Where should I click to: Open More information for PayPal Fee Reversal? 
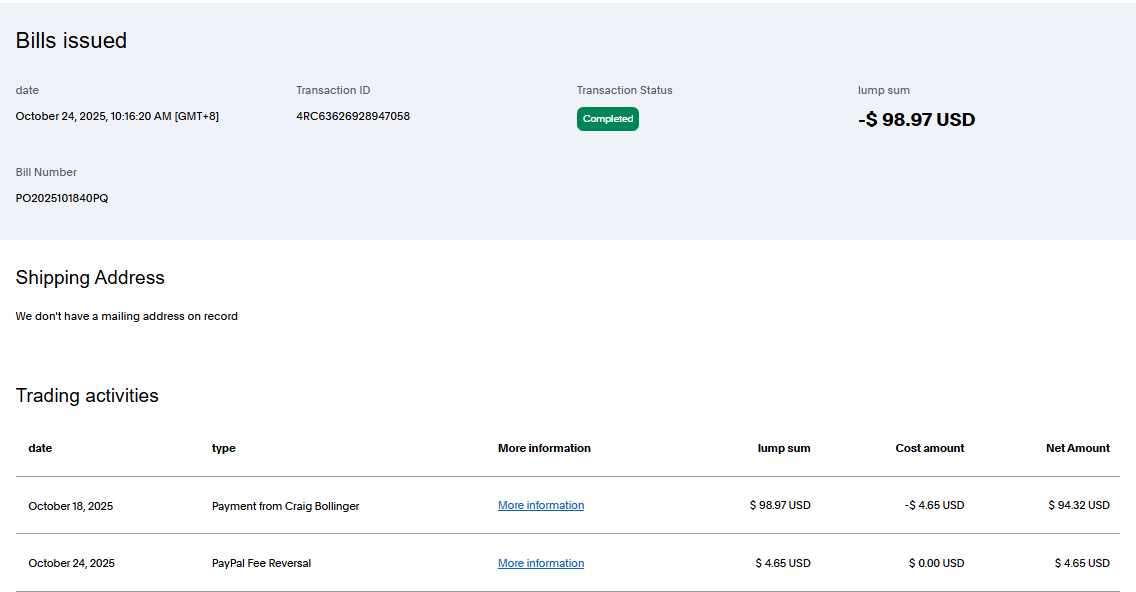pyautogui.click(x=540, y=564)
